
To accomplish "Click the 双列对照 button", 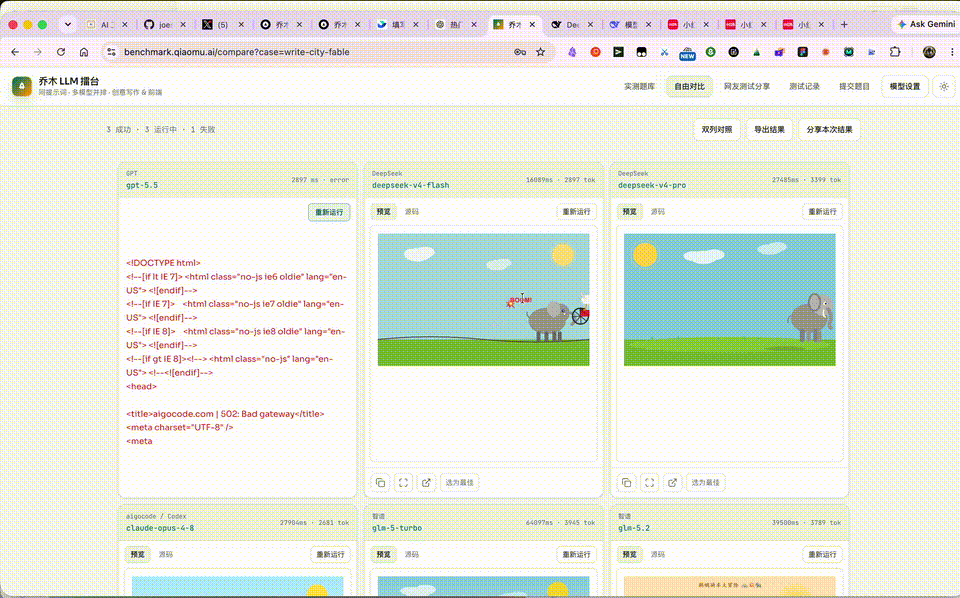I will (717, 130).
